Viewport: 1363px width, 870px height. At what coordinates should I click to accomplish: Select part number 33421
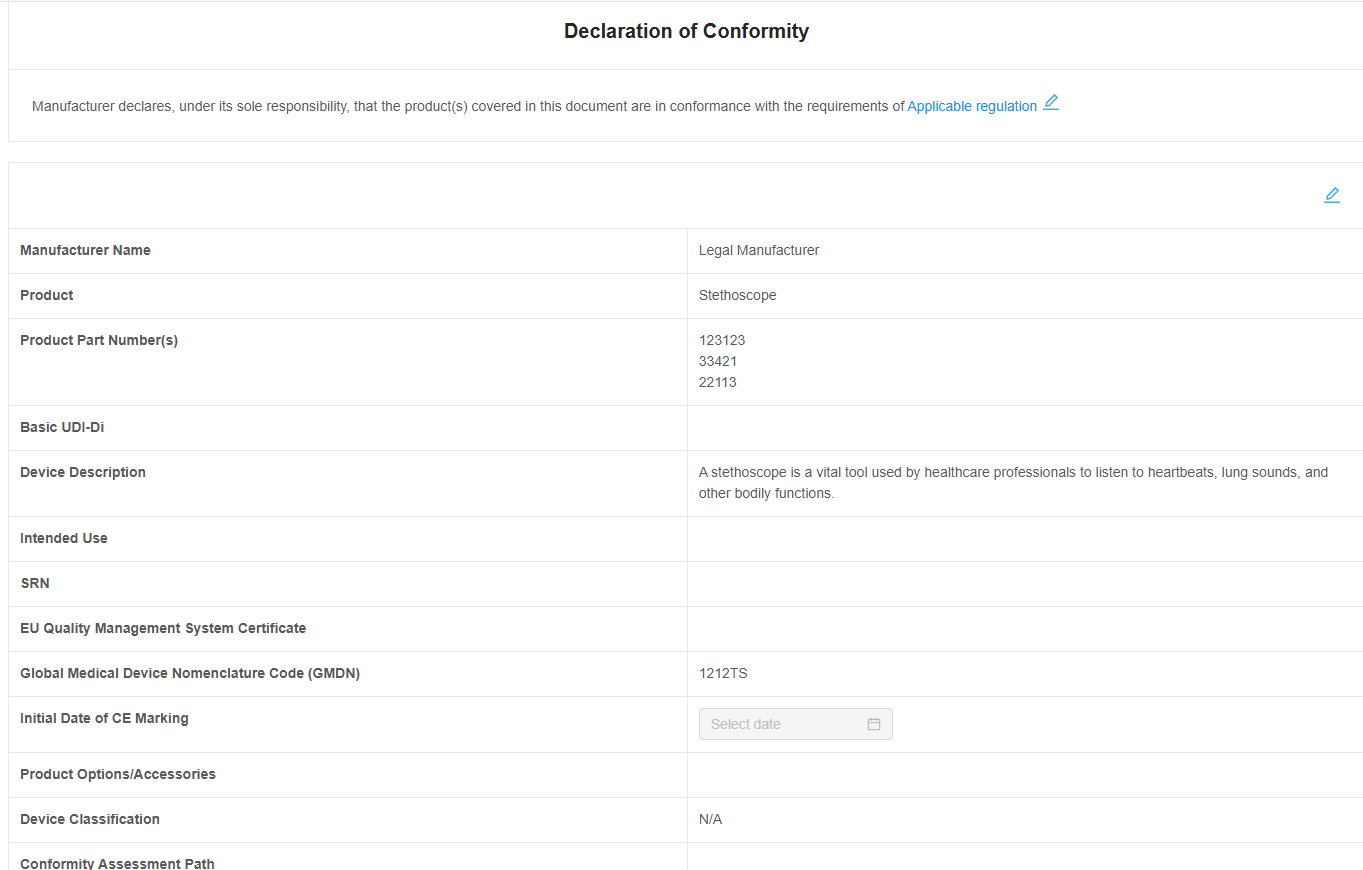718,361
